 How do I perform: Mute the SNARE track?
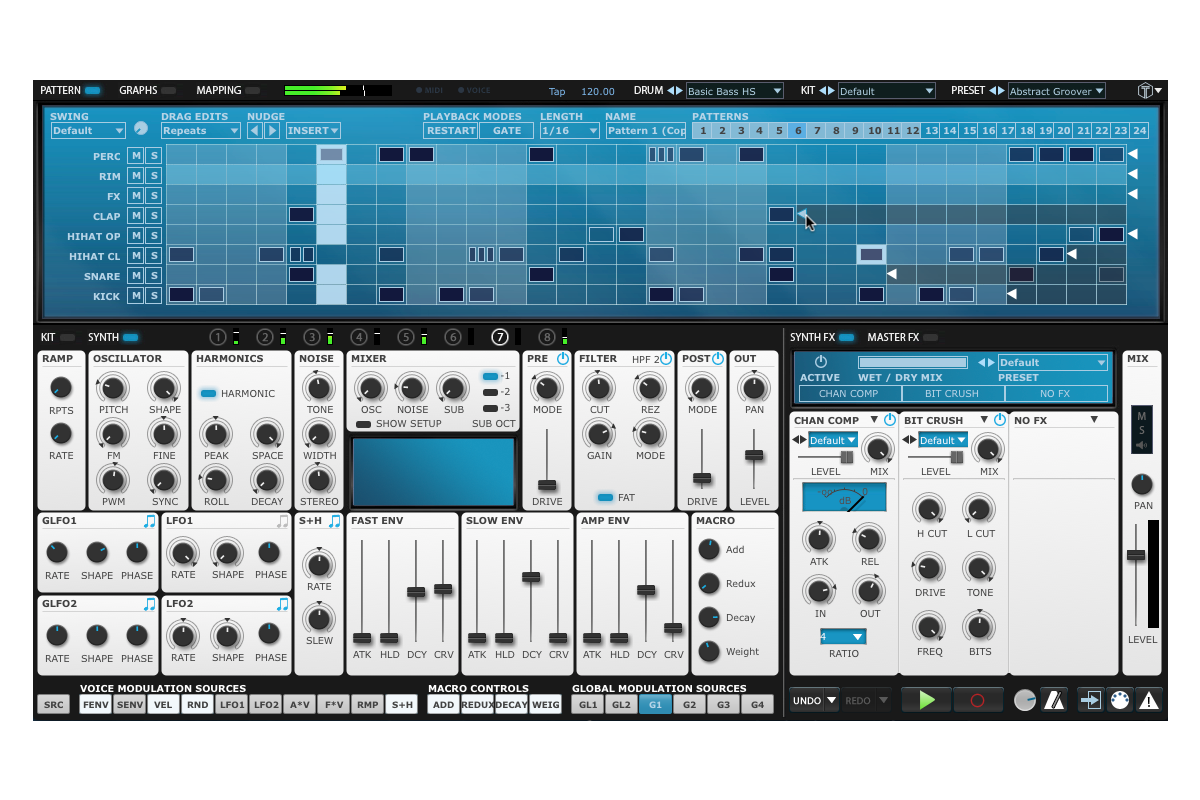pyautogui.click(x=136, y=276)
